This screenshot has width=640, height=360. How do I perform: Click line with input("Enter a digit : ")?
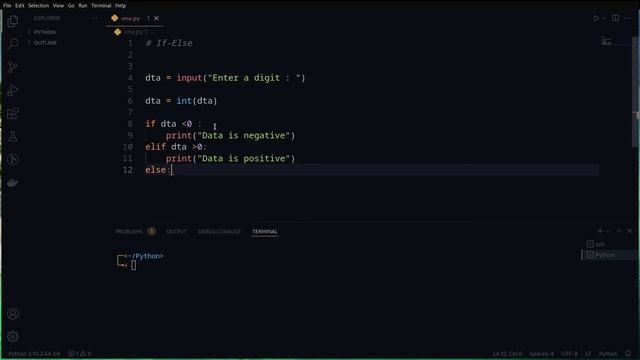click(x=225, y=78)
